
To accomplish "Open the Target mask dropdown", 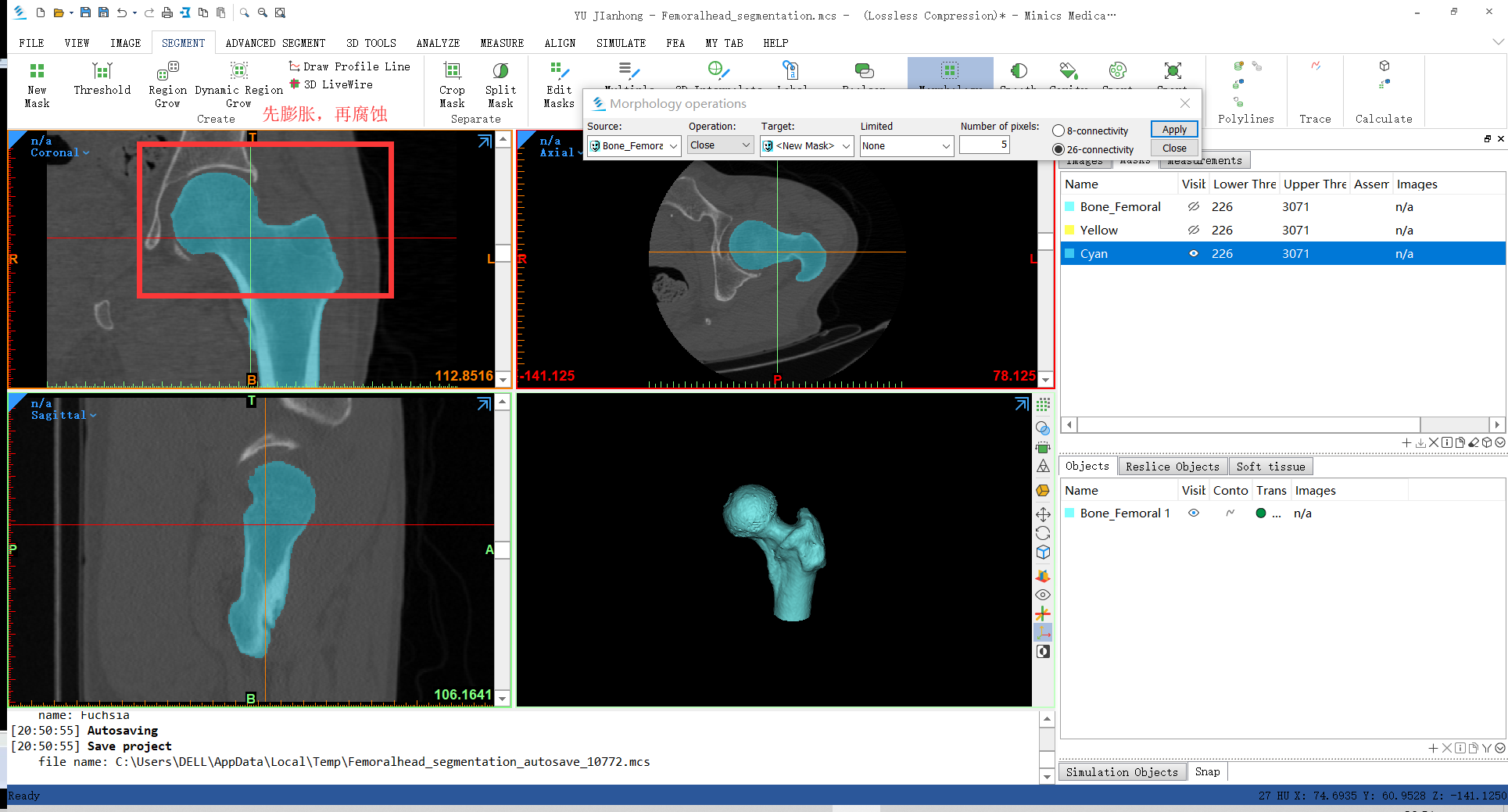I will pyautogui.click(x=807, y=146).
